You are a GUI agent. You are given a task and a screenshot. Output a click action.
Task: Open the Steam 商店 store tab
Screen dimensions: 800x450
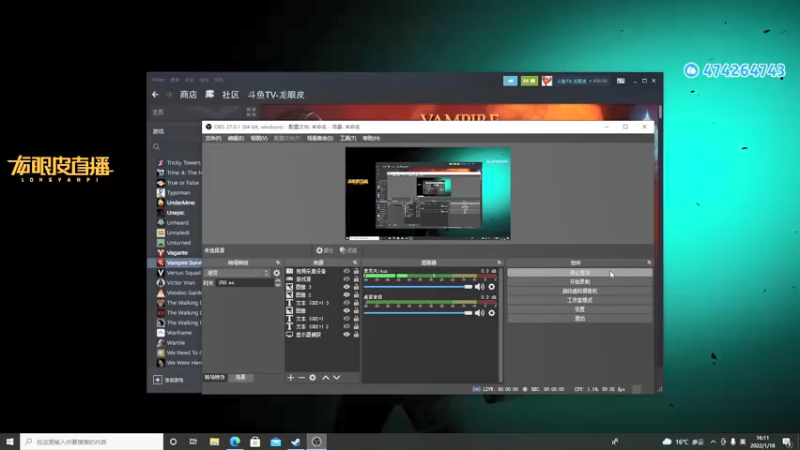[x=188, y=94]
